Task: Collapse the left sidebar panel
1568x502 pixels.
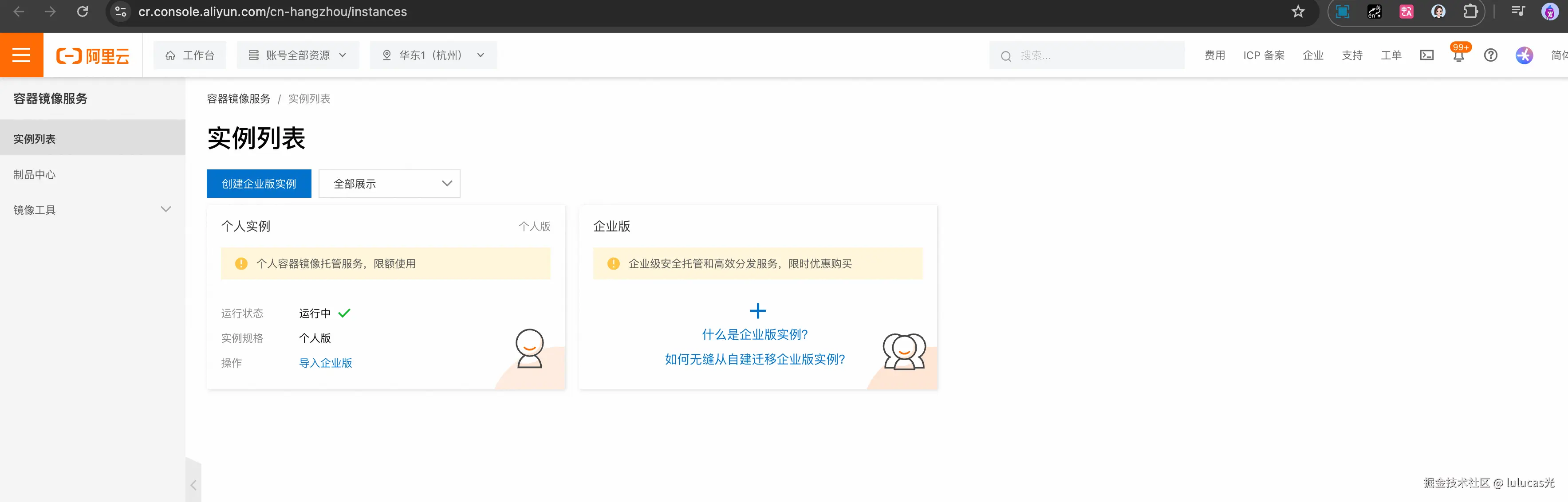Action: click(x=193, y=485)
